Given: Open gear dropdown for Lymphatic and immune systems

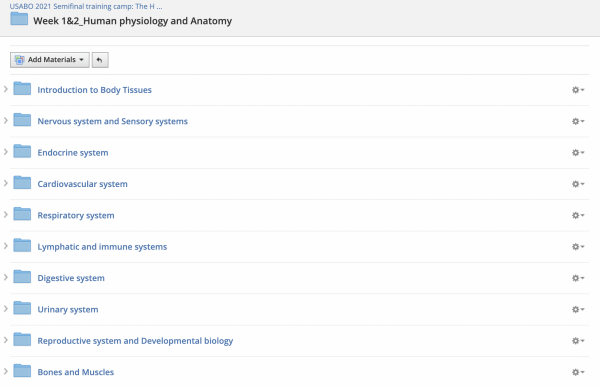Looking at the screenshot, I should [x=578, y=247].
